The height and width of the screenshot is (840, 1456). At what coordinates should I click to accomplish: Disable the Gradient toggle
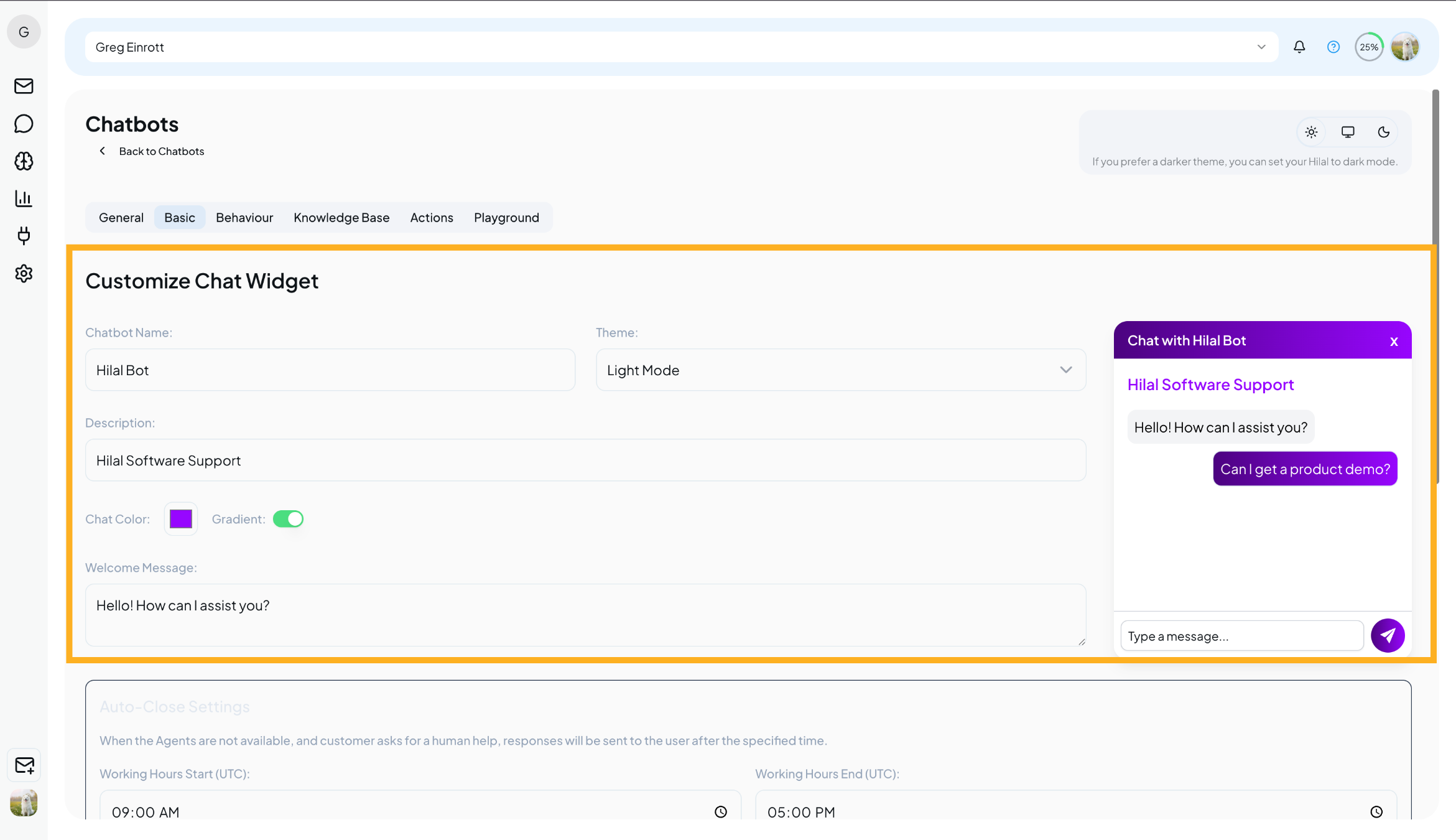coord(288,518)
